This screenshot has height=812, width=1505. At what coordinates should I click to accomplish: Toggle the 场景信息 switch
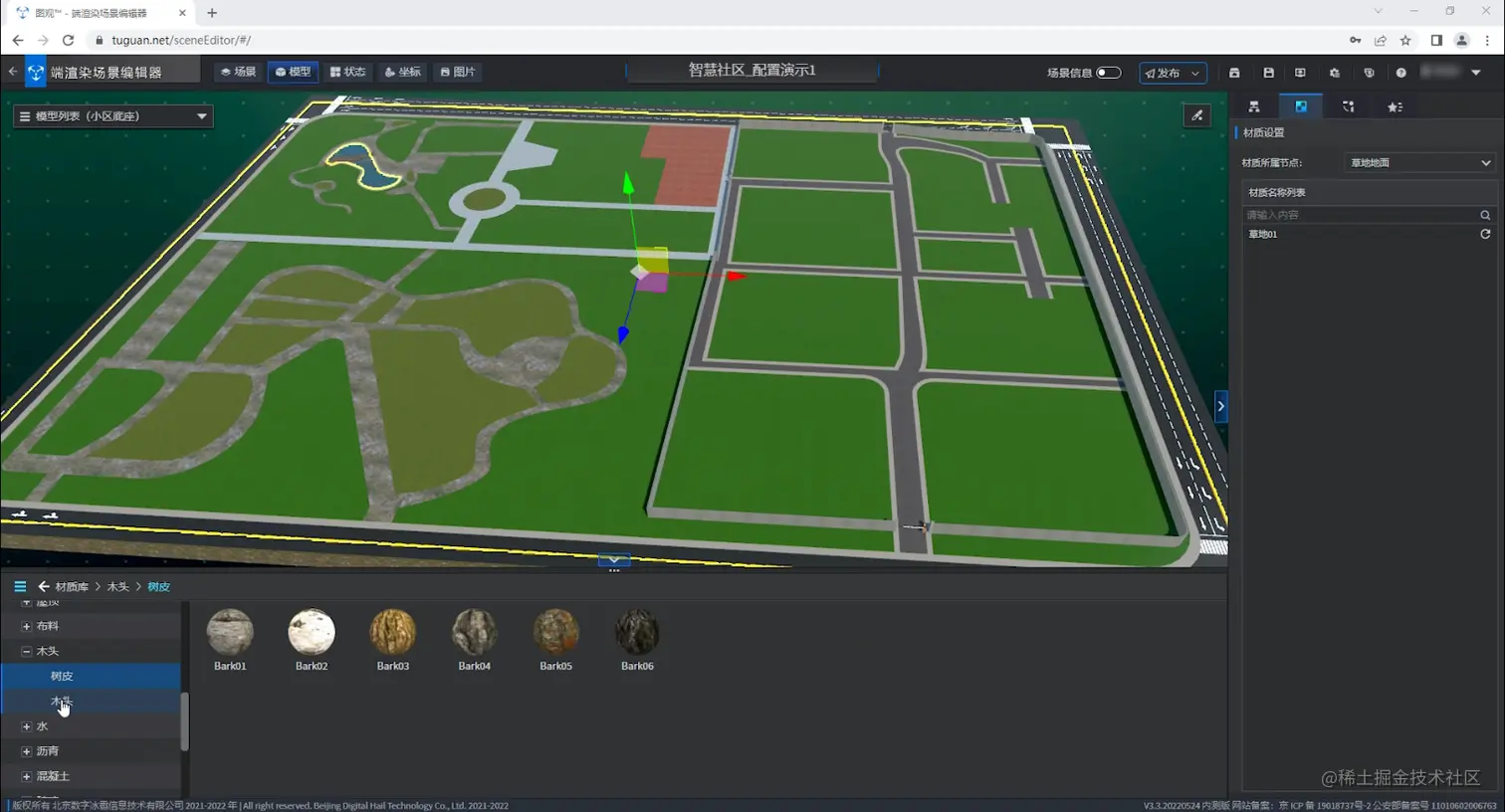1109,73
